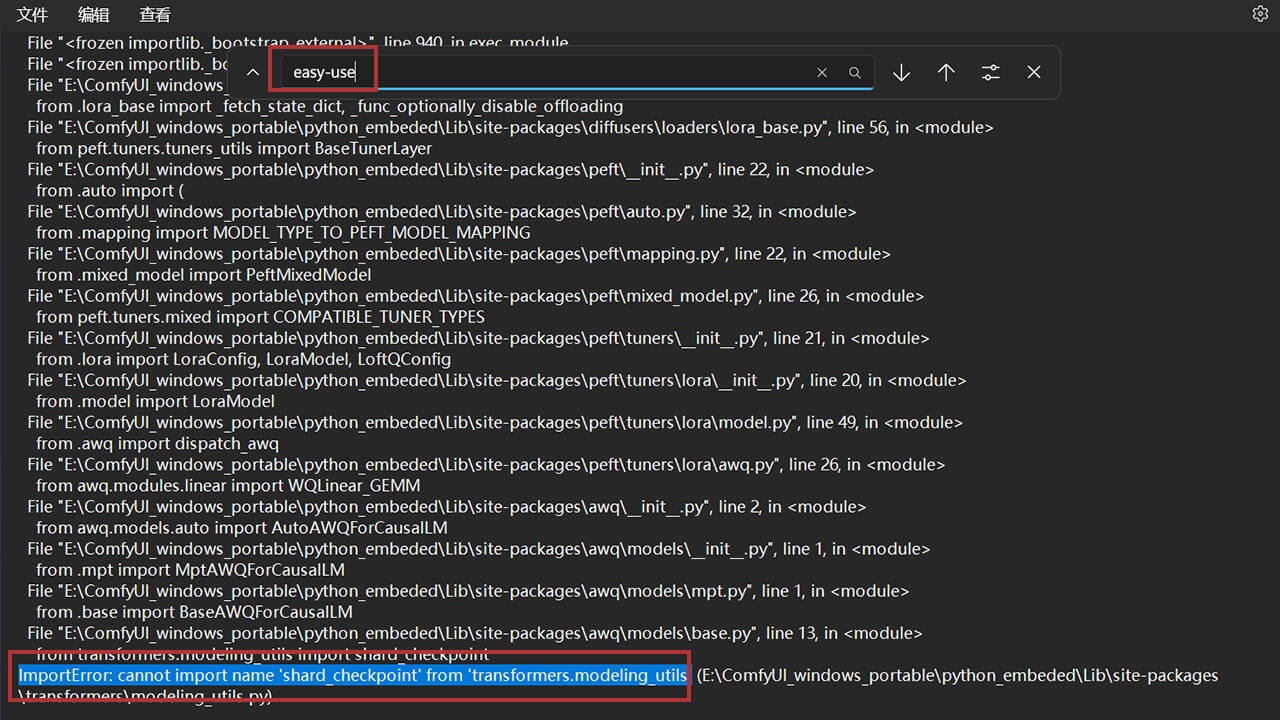Click traceback line for mixed_model.py line 26

(475, 296)
